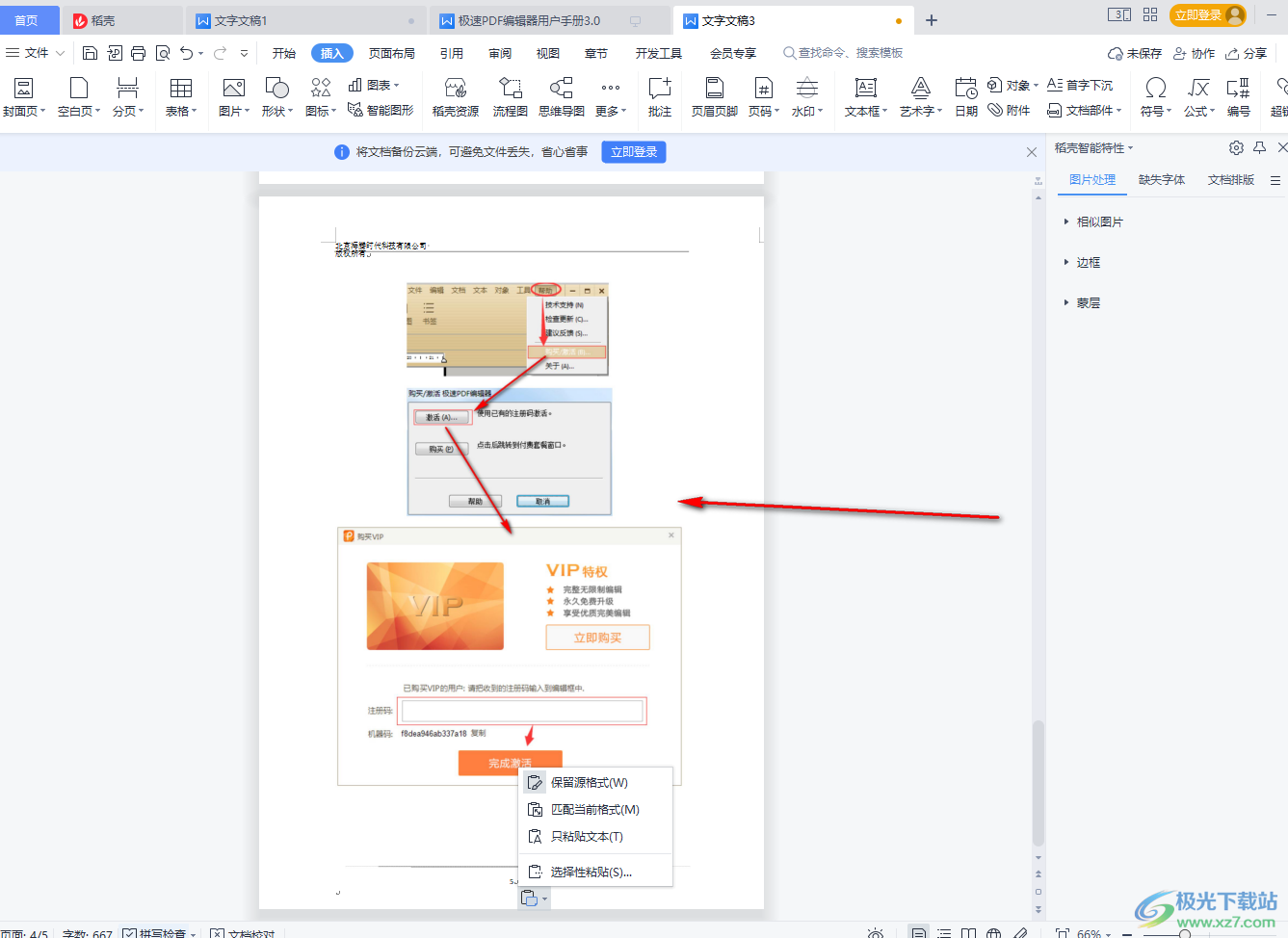Choose Paste Special (选择性粘贴)
The image size is (1288, 938).
click(595, 873)
